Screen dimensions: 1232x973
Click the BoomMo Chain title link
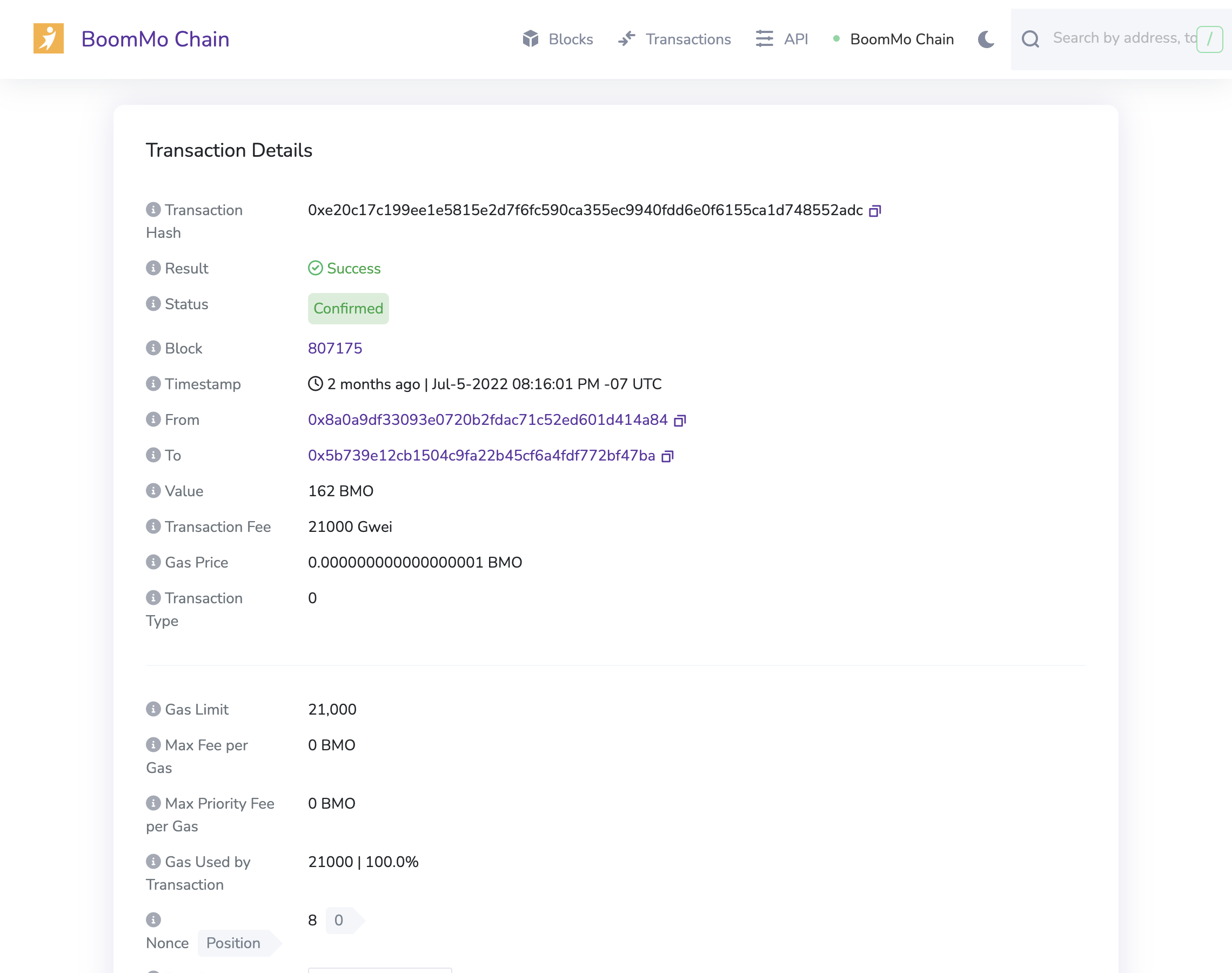click(155, 39)
